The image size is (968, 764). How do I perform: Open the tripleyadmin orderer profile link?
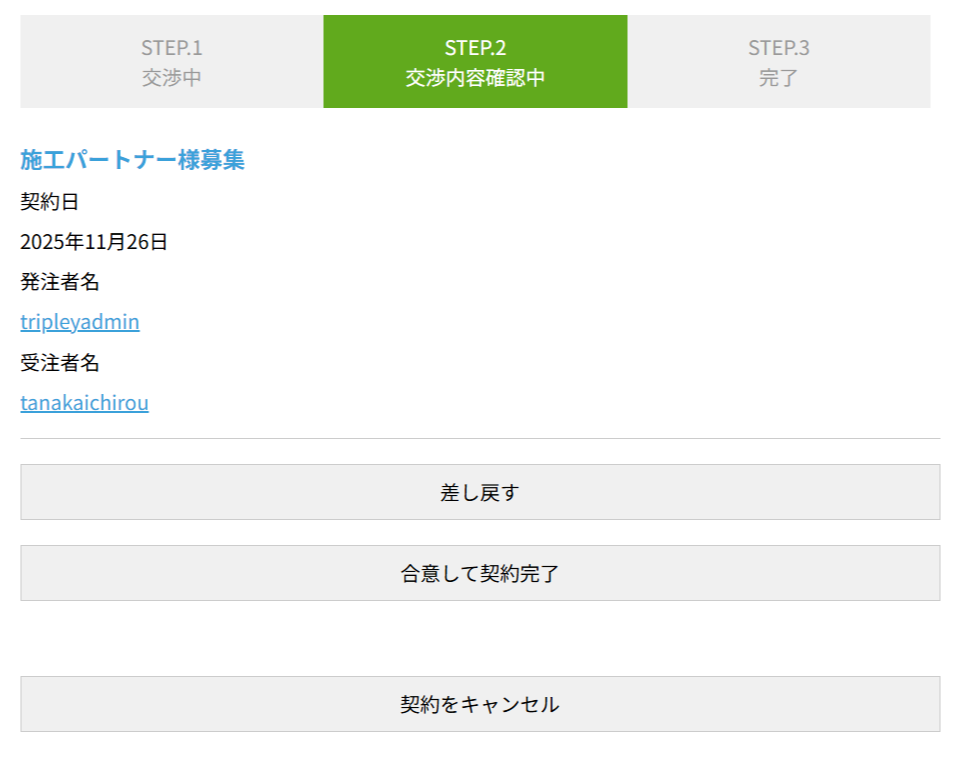80,322
